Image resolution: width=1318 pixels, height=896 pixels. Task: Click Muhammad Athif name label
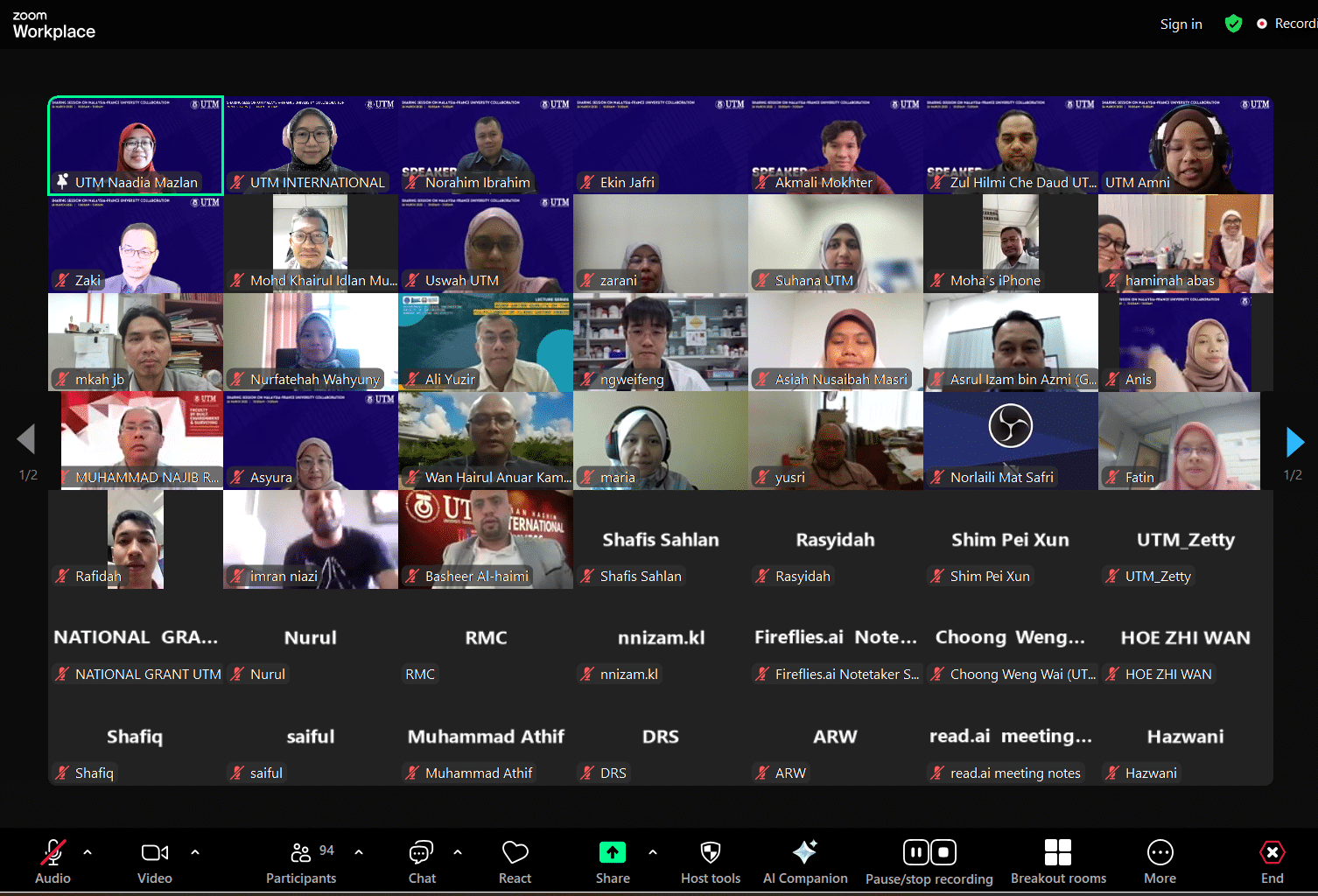(479, 773)
